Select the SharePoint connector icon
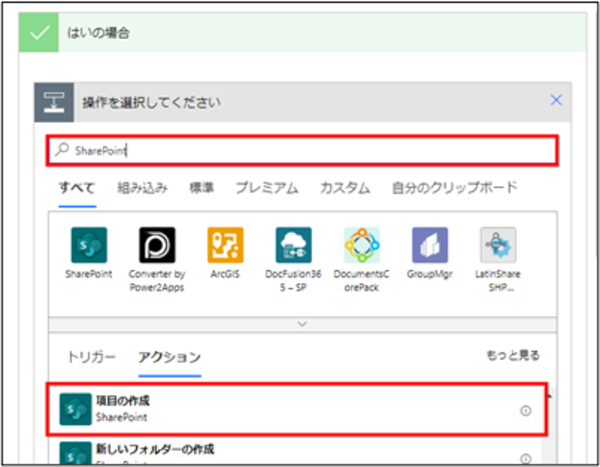The height and width of the screenshot is (467, 600). pyautogui.click(x=89, y=245)
